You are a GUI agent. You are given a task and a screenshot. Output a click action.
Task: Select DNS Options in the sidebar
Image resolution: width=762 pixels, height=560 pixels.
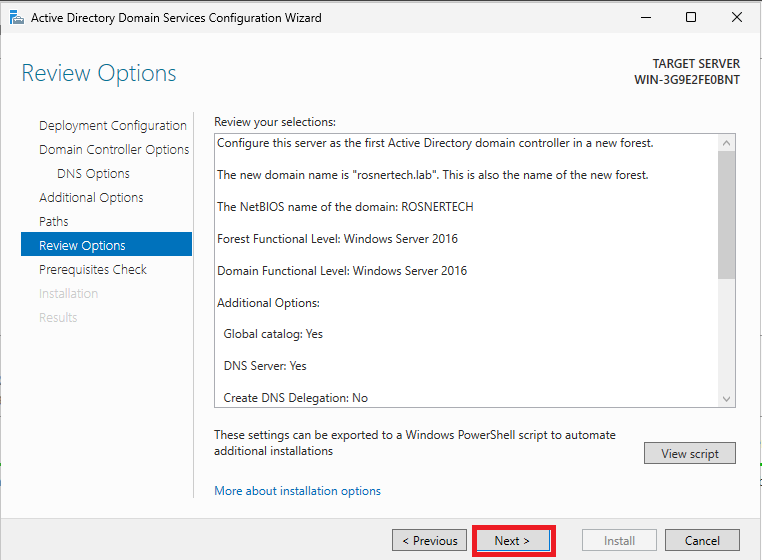[x=93, y=174]
